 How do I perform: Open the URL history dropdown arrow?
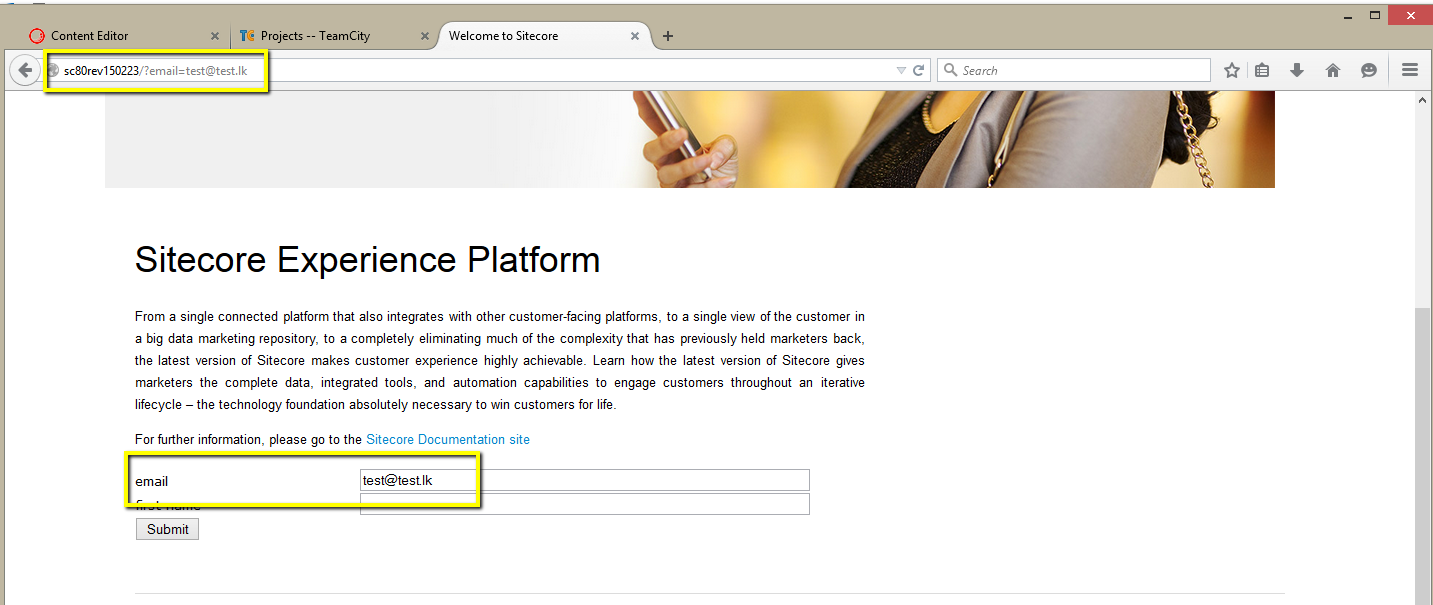click(901, 70)
